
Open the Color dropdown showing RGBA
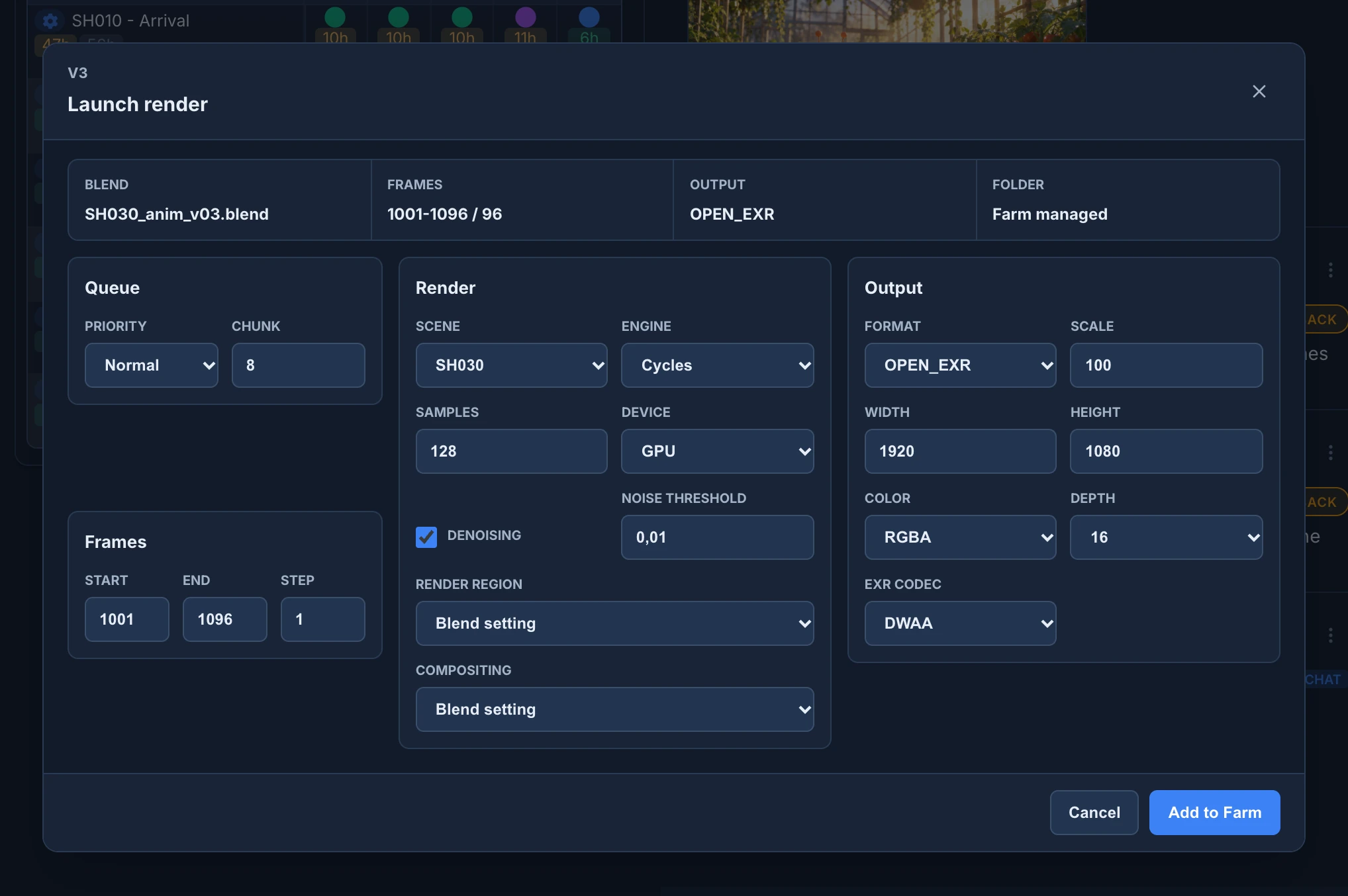click(960, 537)
